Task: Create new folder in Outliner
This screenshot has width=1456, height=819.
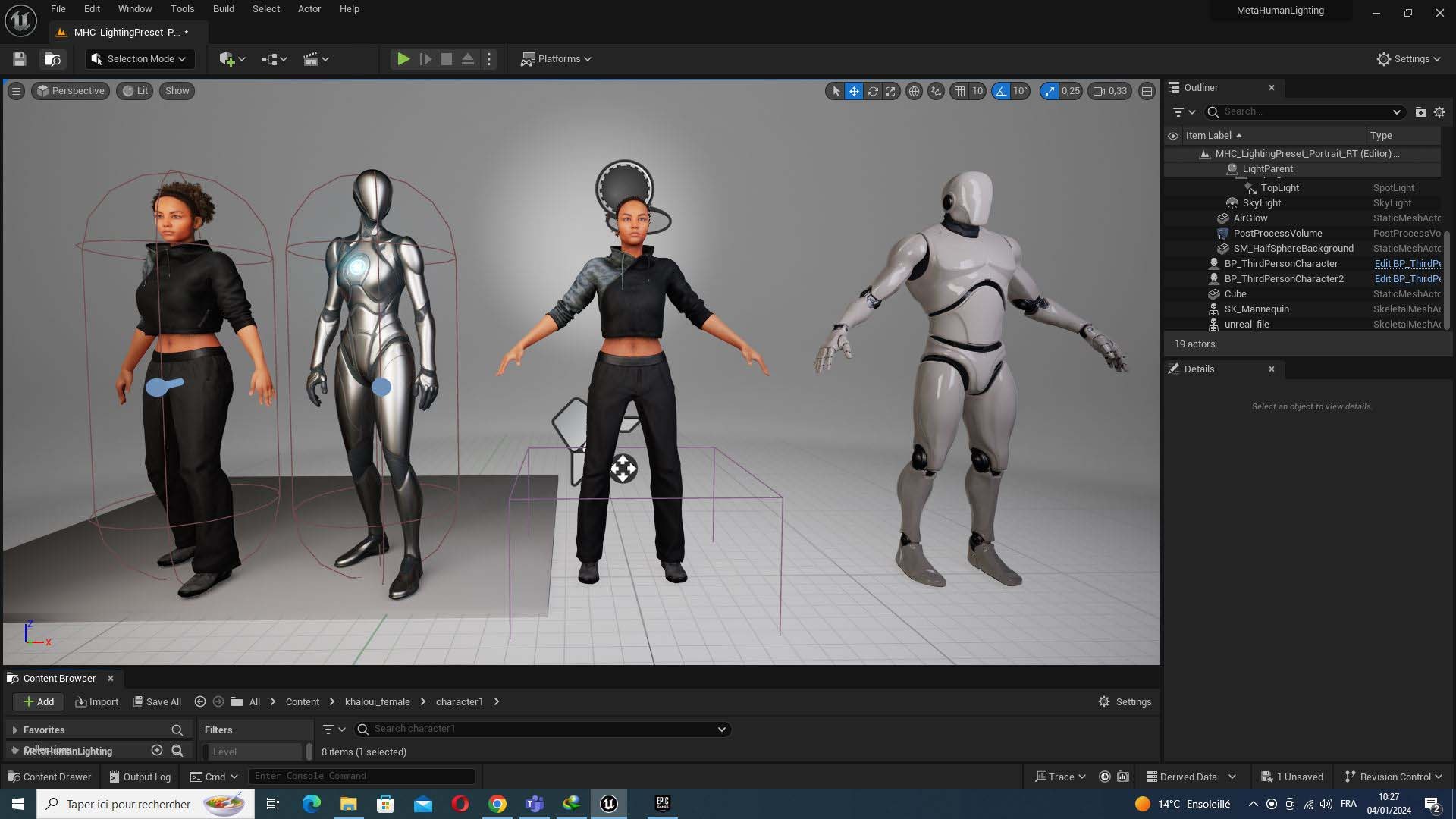Action: click(1420, 111)
